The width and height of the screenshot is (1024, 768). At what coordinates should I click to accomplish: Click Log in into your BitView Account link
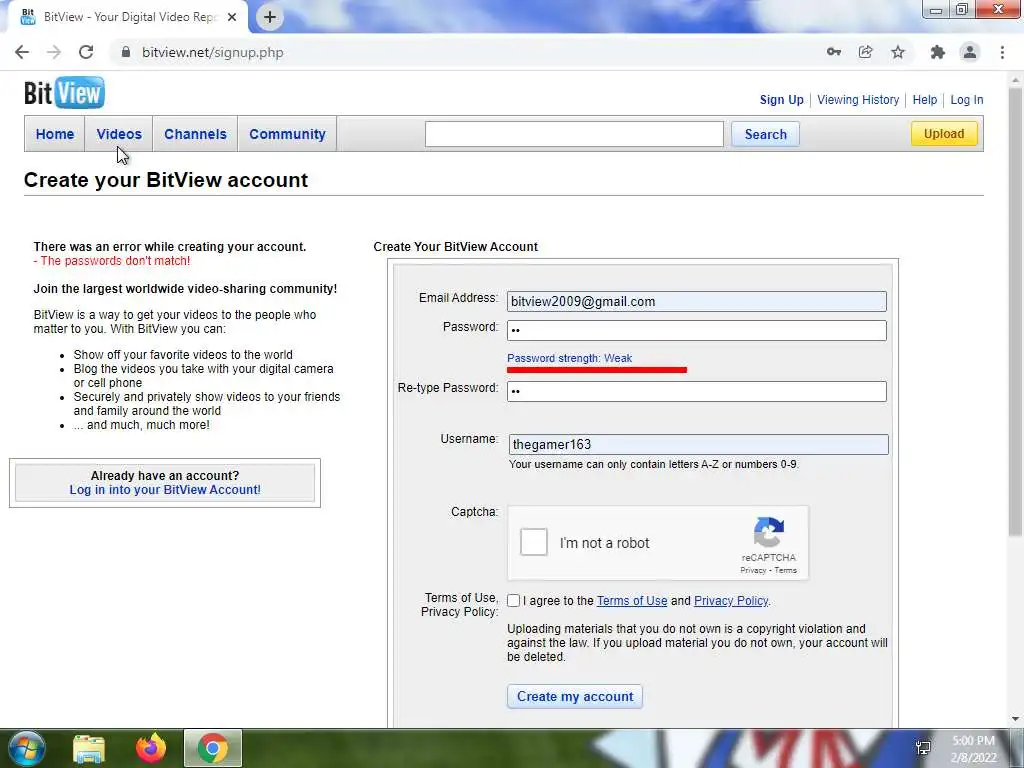(165, 490)
